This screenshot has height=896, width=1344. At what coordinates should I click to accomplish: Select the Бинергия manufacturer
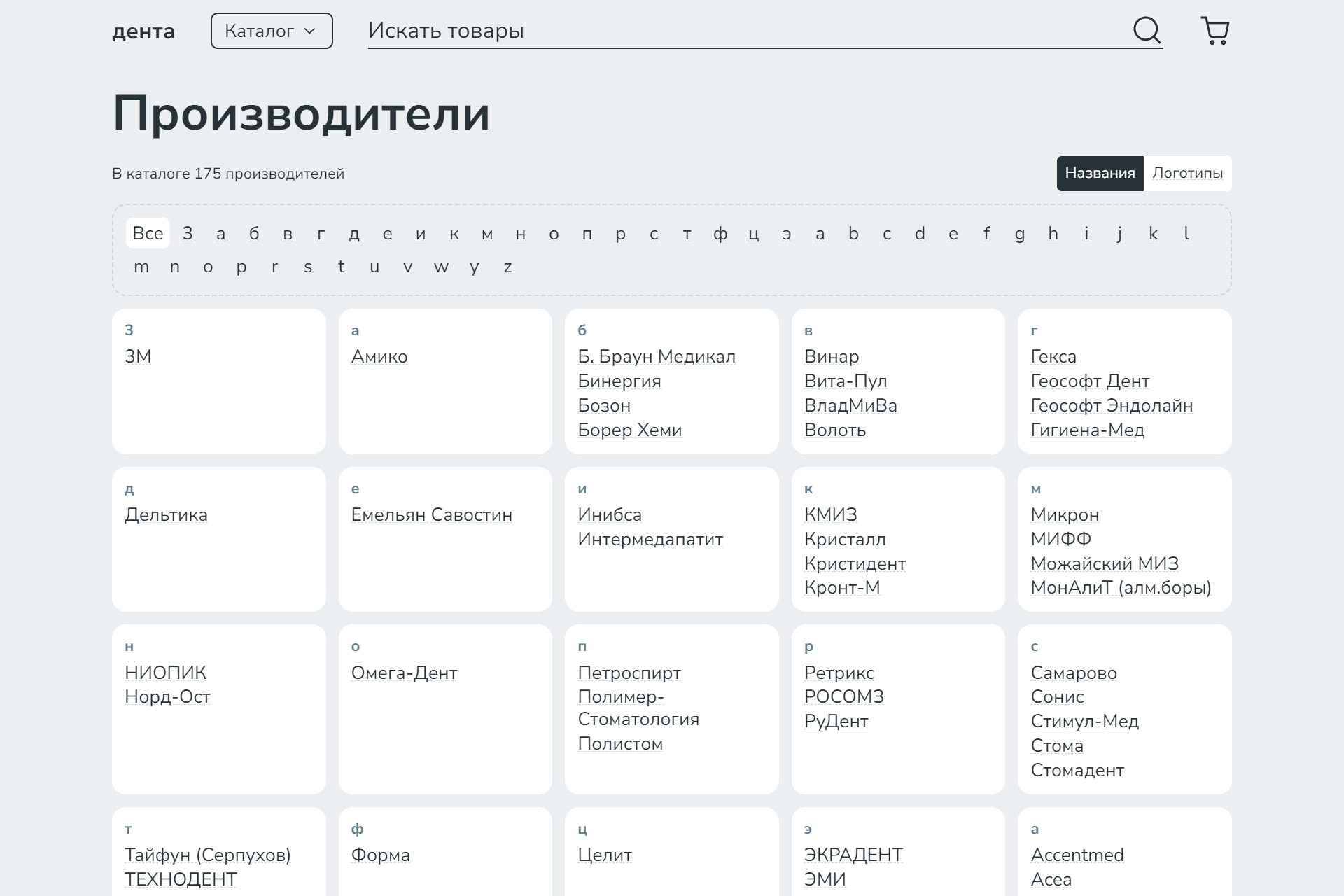pyautogui.click(x=619, y=381)
